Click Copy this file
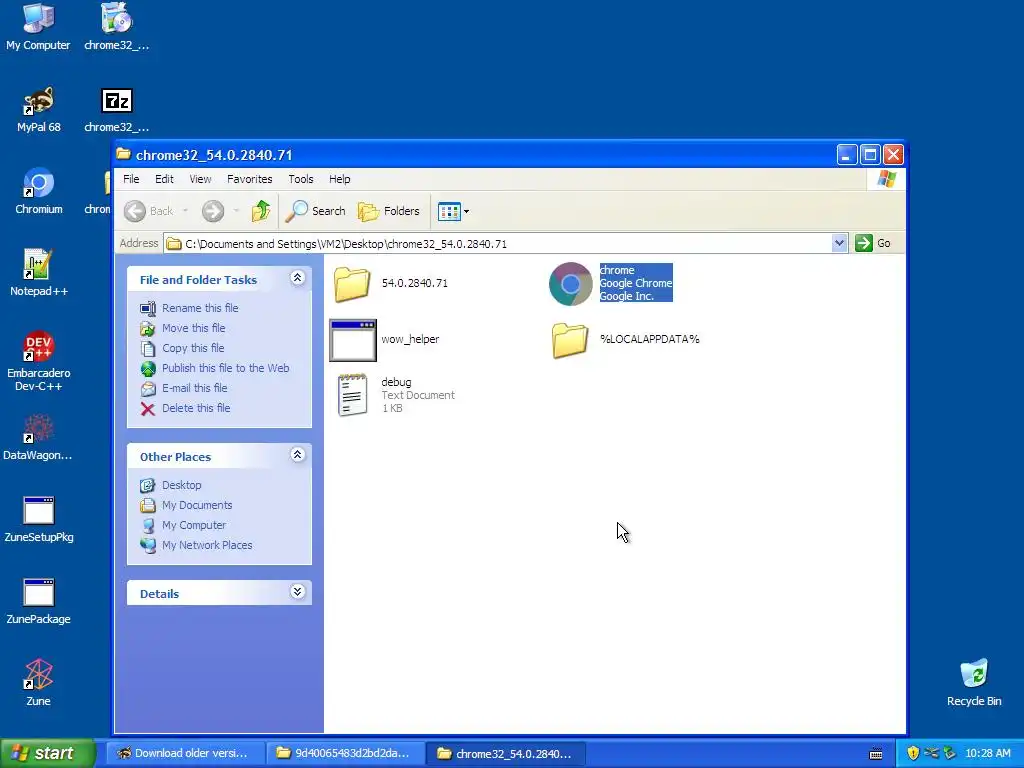 [193, 348]
